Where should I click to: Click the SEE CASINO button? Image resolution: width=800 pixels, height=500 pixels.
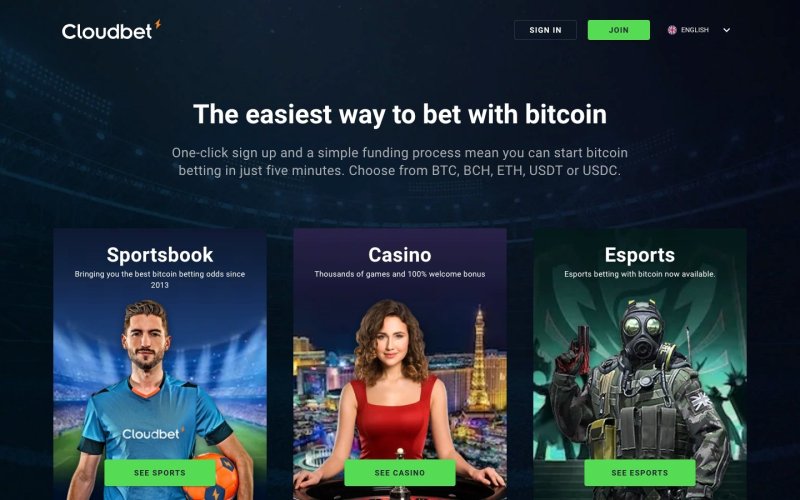pos(399,472)
